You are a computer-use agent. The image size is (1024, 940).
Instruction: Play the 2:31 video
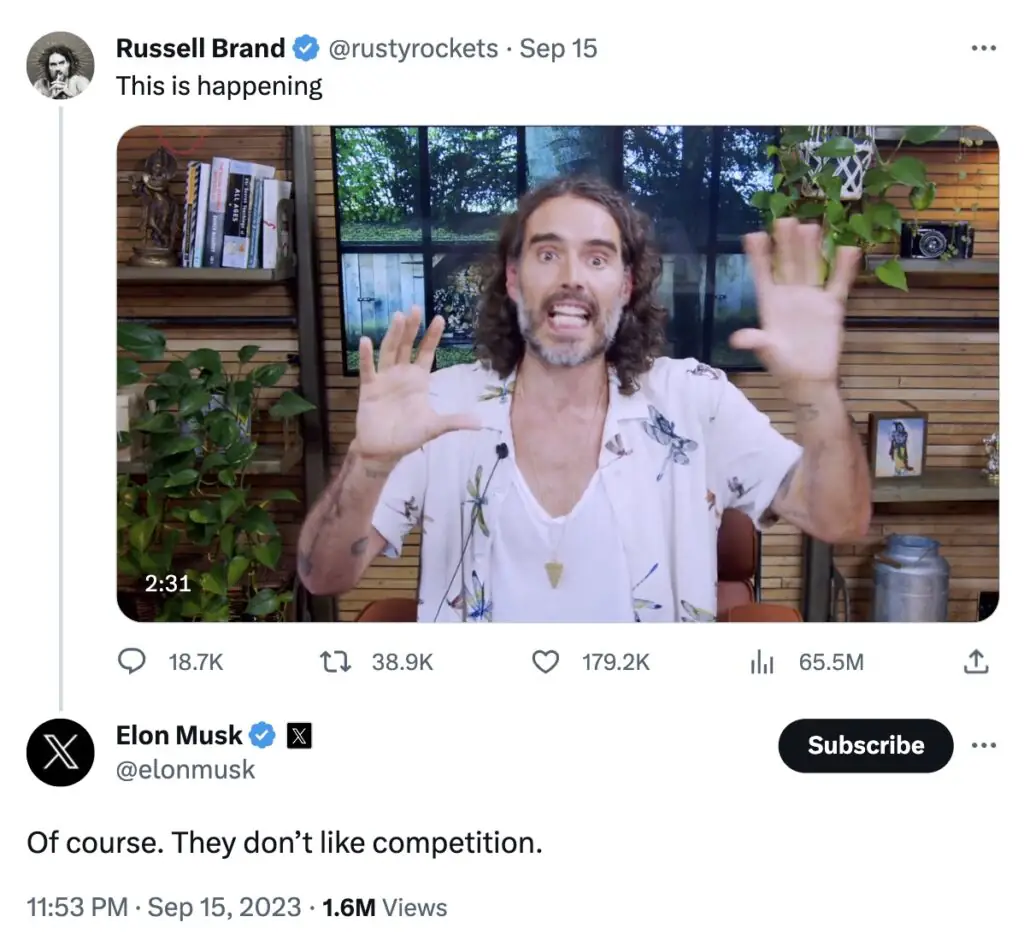tap(557, 373)
